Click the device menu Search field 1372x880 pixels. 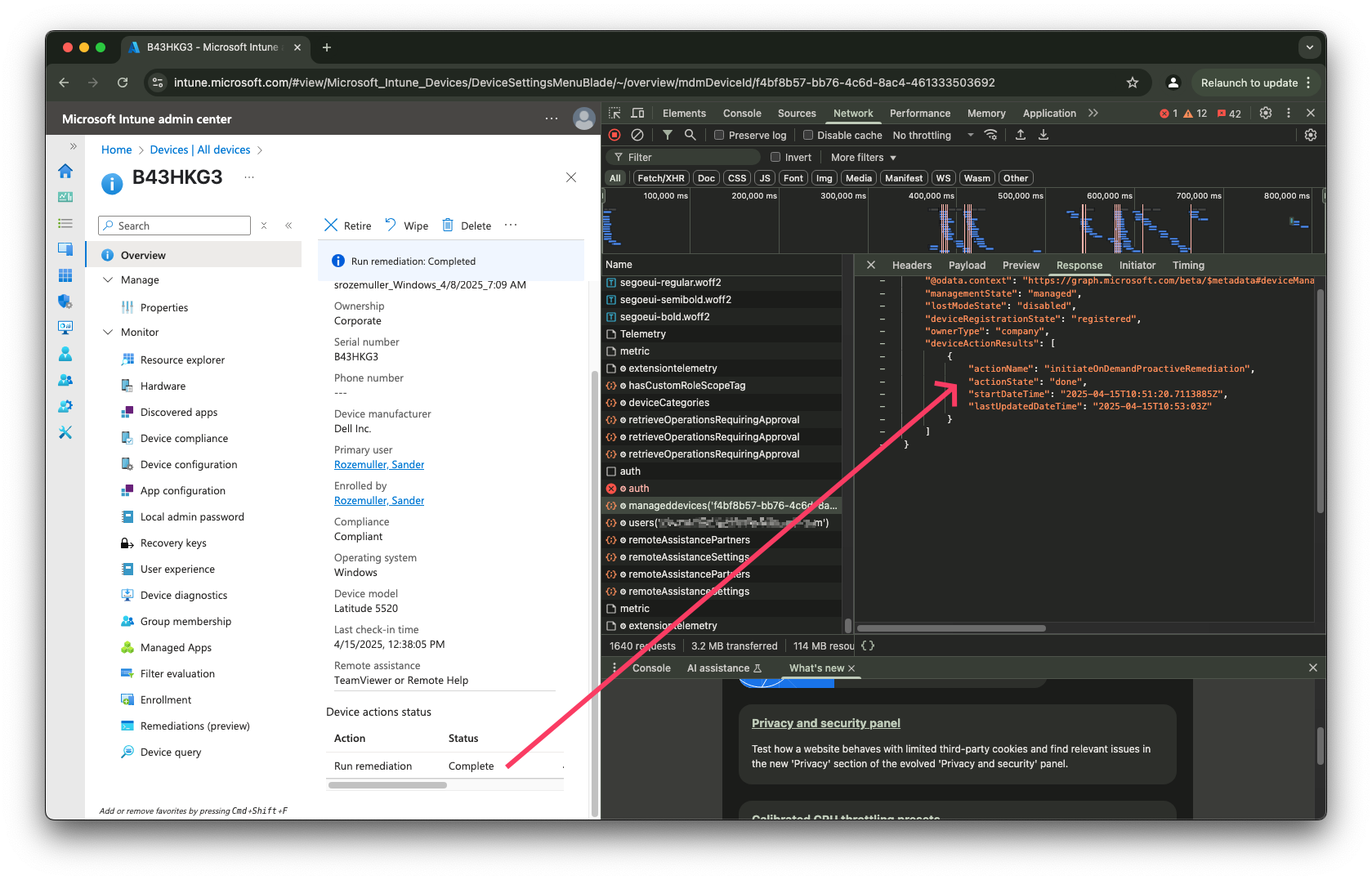click(x=174, y=226)
